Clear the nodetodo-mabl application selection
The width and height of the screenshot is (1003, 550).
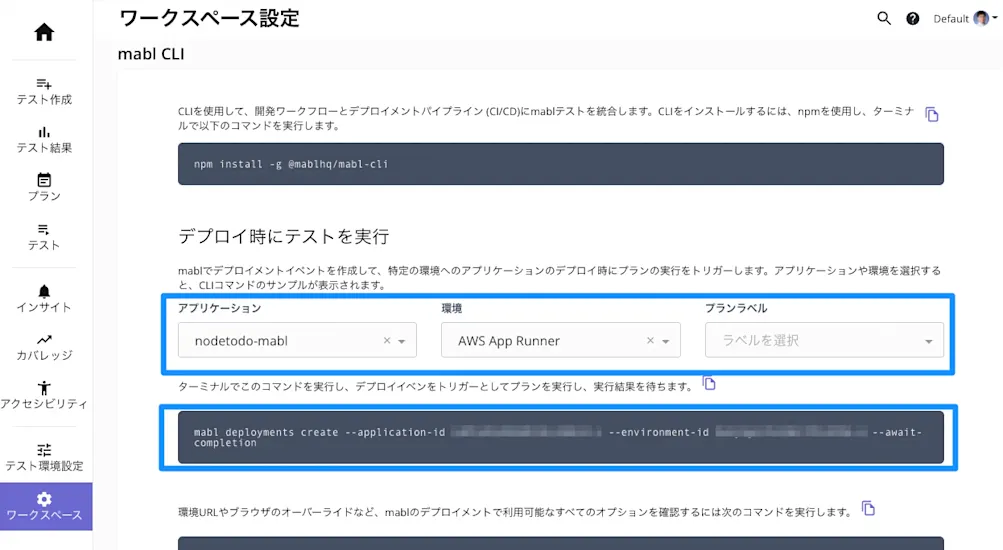386,340
